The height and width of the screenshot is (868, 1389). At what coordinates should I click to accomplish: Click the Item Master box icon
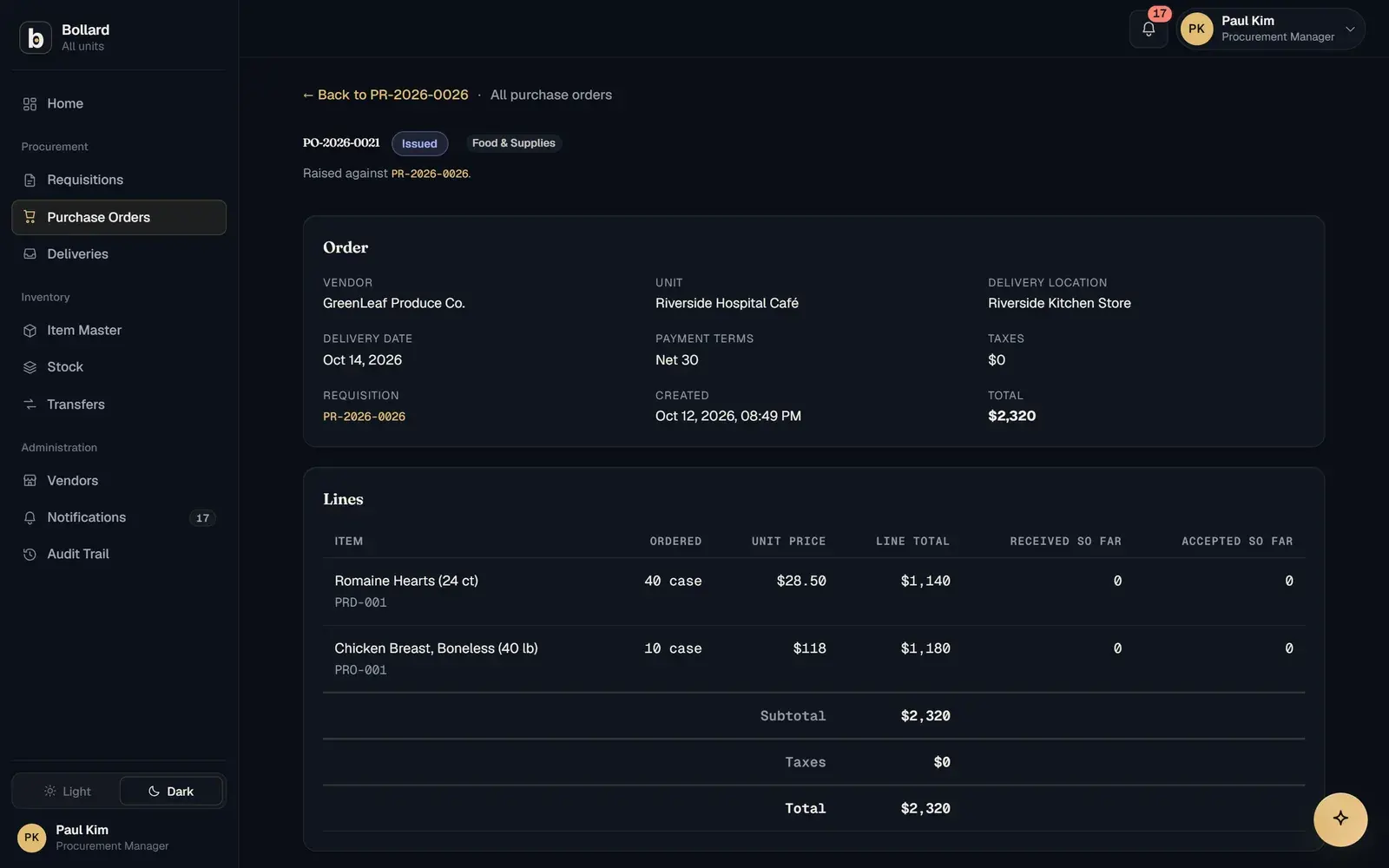click(x=30, y=331)
